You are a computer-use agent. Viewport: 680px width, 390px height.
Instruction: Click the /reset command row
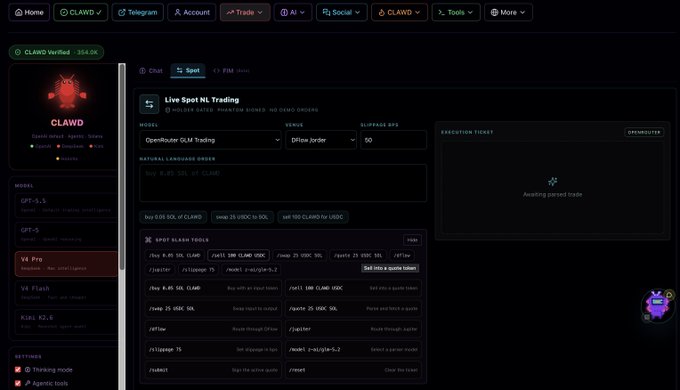pyautogui.click(x=353, y=370)
